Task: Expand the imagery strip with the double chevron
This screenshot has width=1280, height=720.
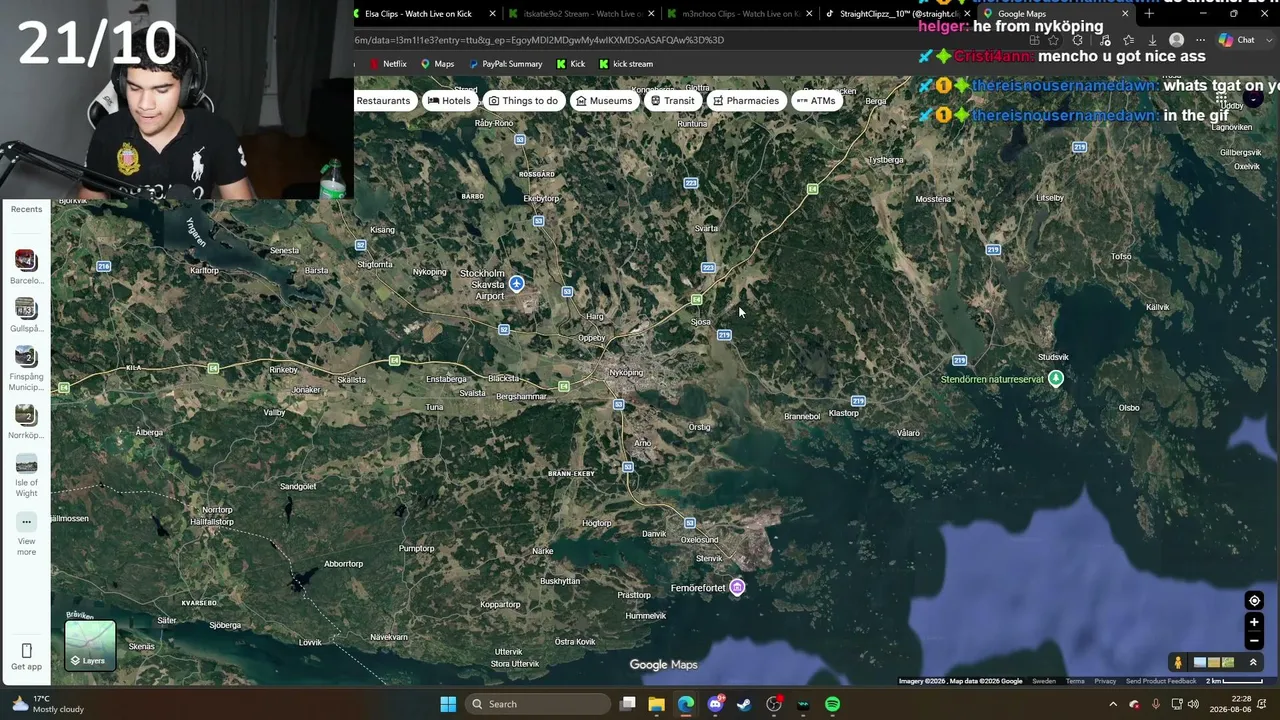Action: [1253, 662]
